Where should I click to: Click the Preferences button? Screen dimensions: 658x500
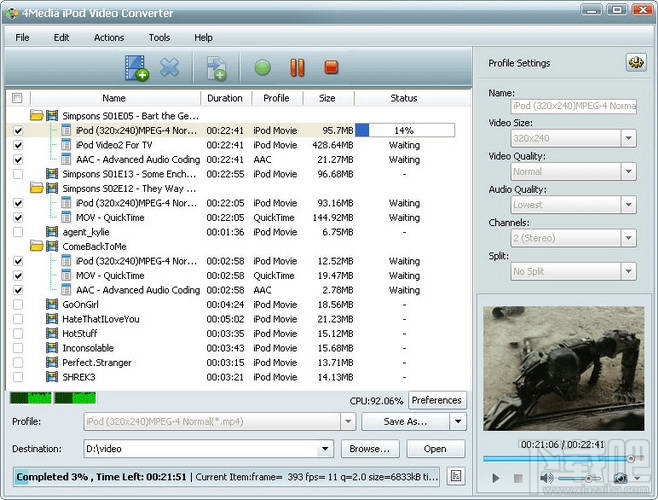pos(436,400)
